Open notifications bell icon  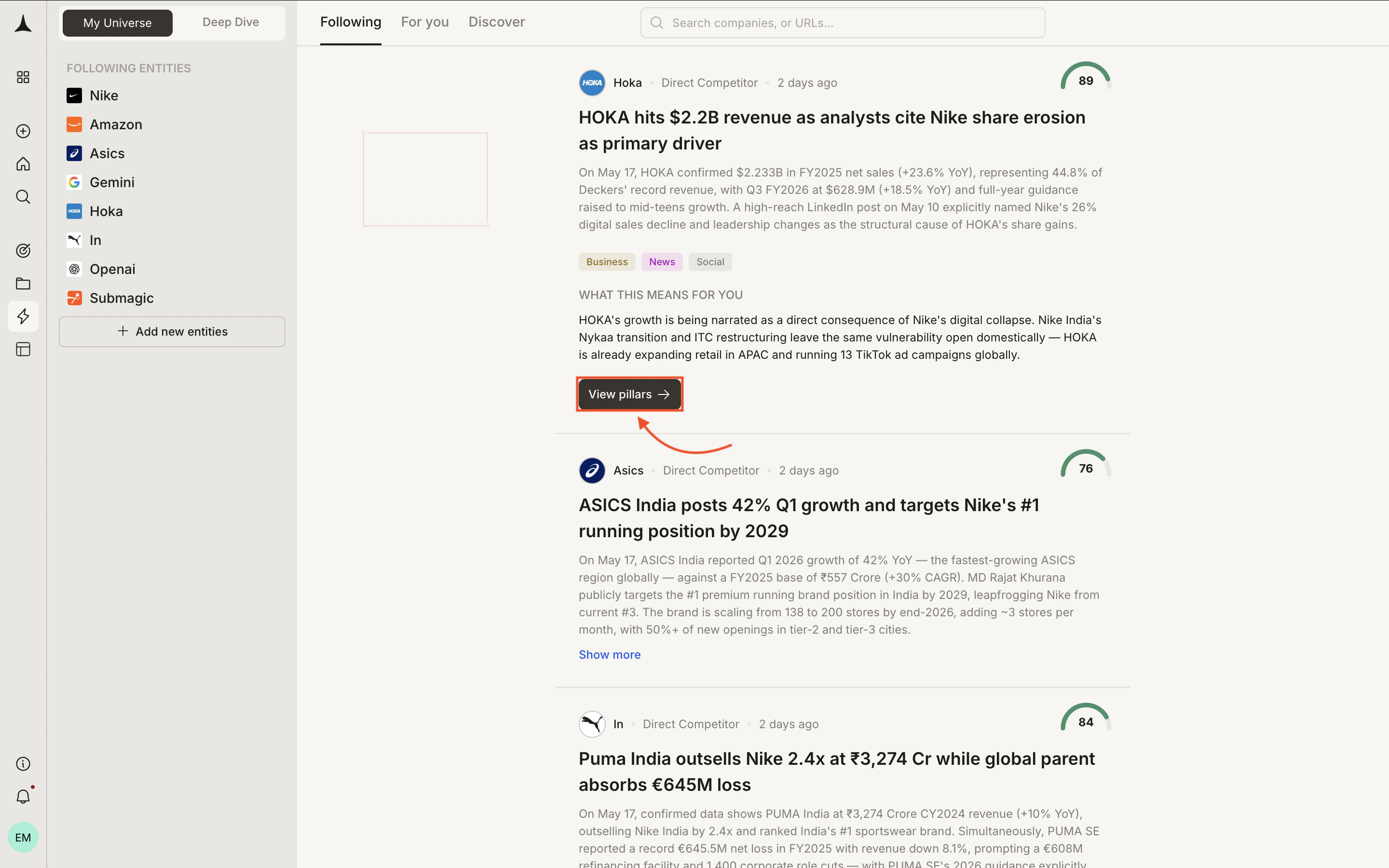pyautogui.click(x=23, y=796)
